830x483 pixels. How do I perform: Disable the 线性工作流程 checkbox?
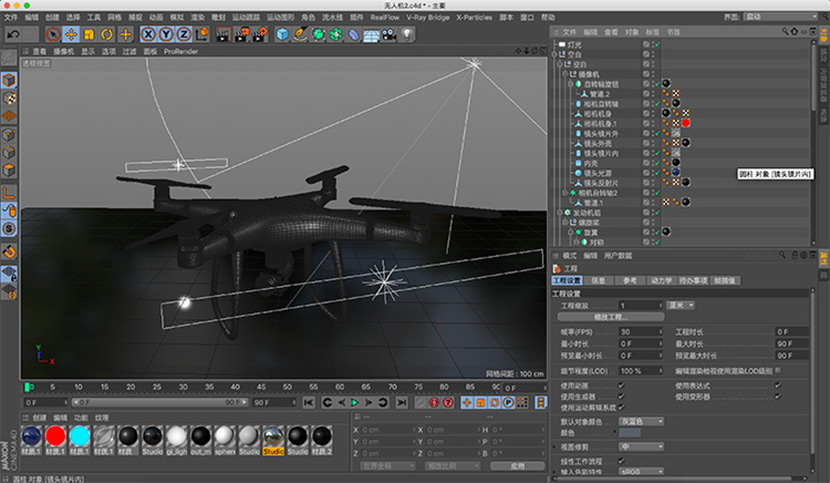pyautogui.click(x=623, y=459)
